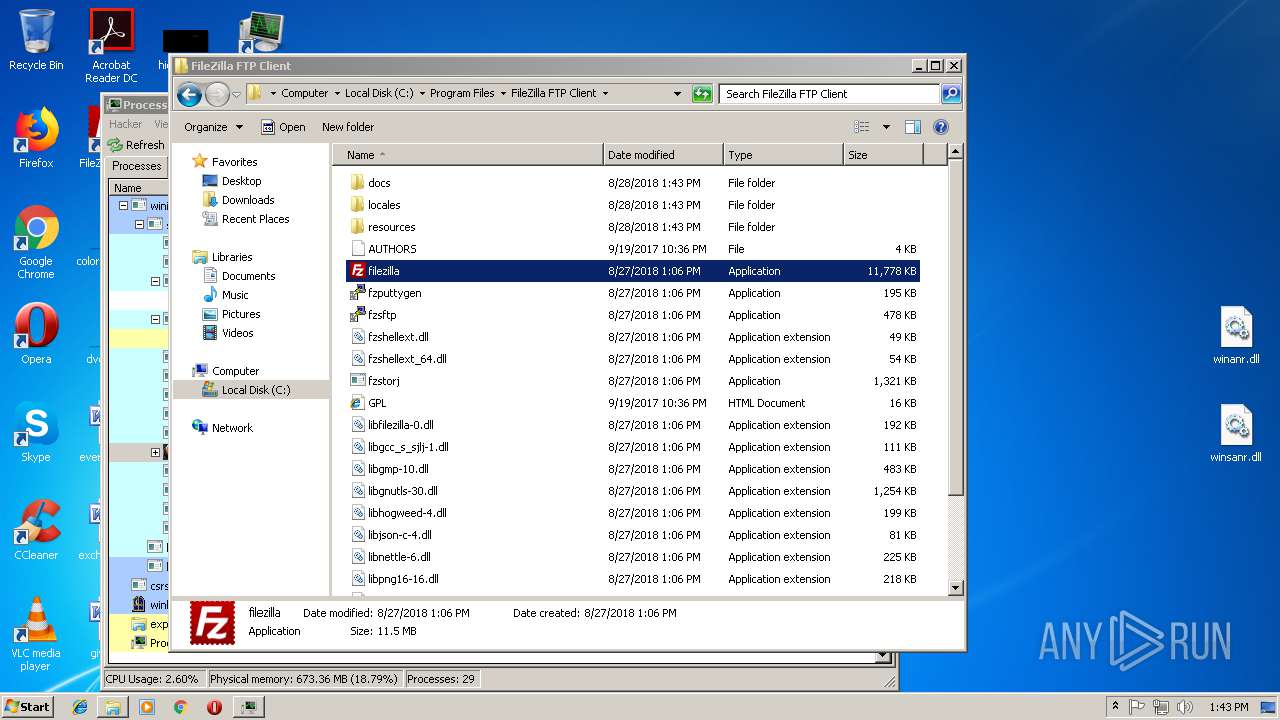Select Network in navigation pane
Screen dimensions: 1280x720
click(x=222, y=428)
